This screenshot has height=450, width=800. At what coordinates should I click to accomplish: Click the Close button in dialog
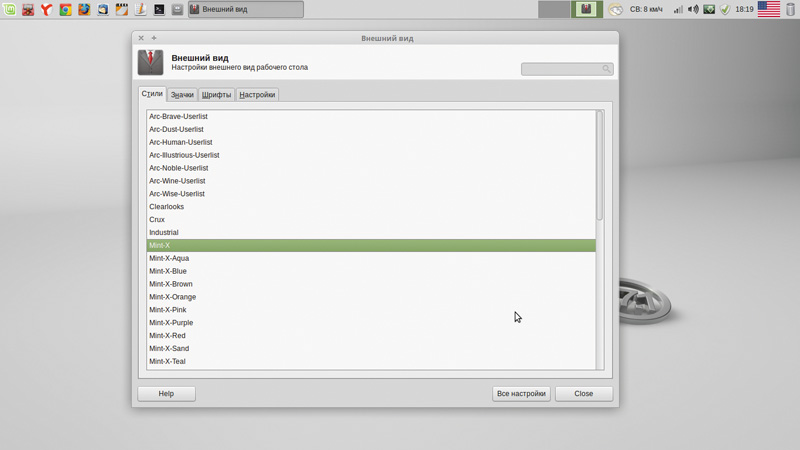click(x=584, y=394)
